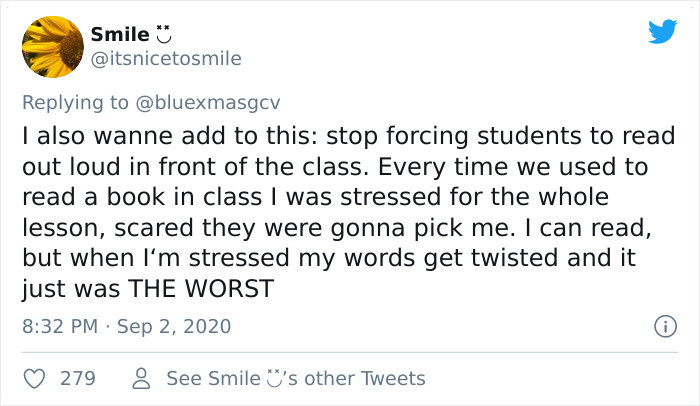Open the Twitter info circle icon

click(665, 326)
